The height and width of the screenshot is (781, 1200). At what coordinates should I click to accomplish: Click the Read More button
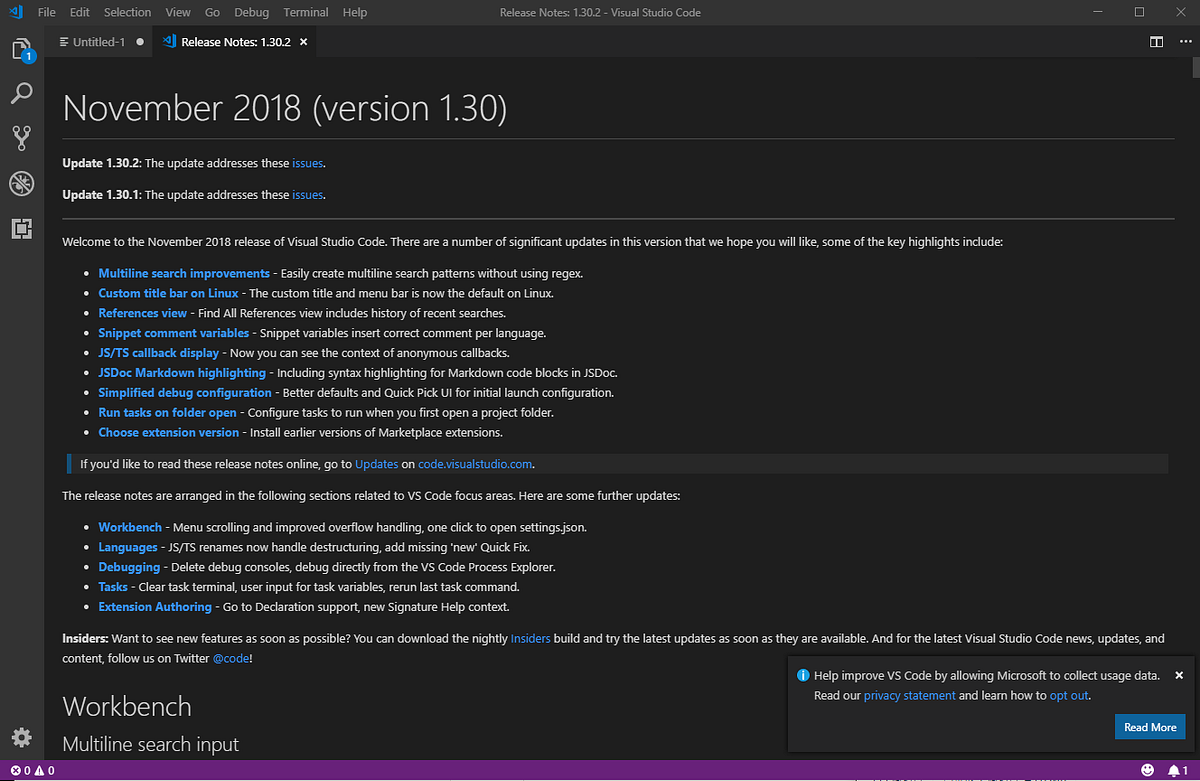[1150, 727]
